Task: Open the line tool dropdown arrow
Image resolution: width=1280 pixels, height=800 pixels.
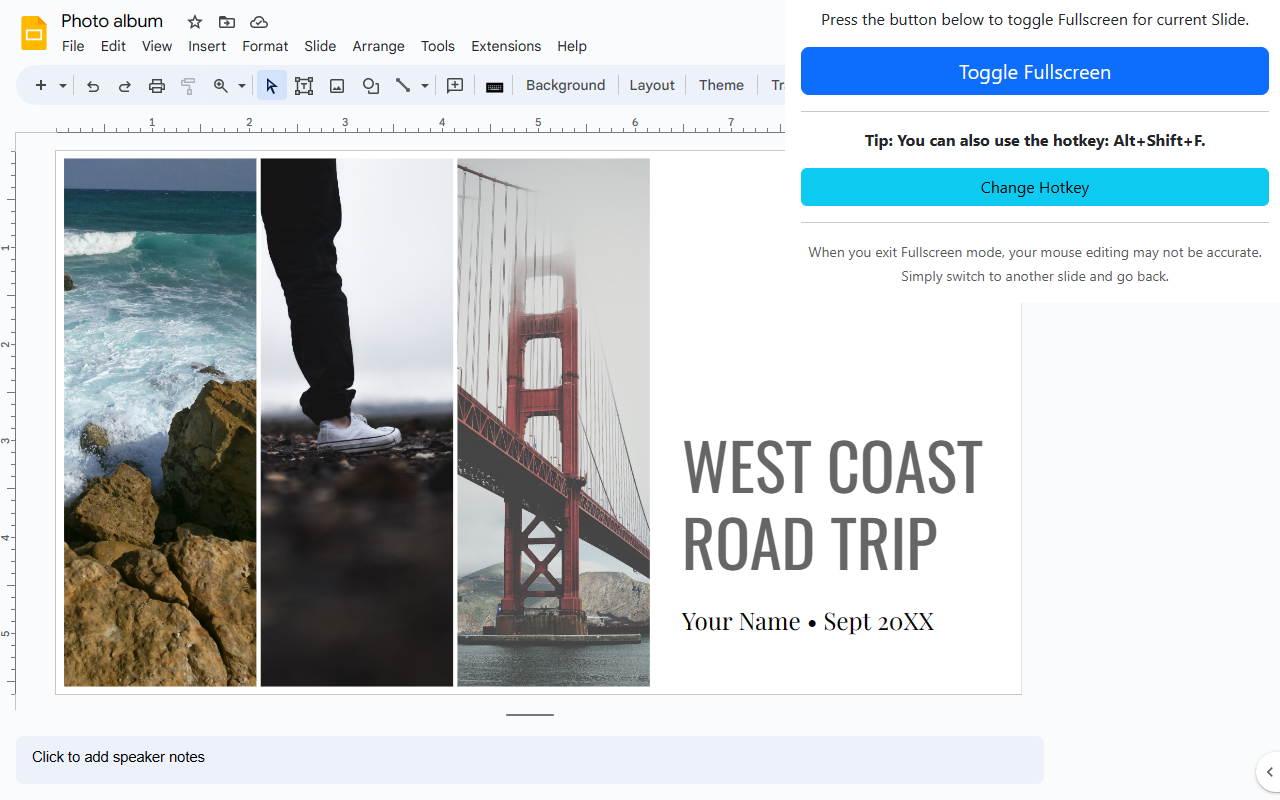Action: [x=425, y=86]
